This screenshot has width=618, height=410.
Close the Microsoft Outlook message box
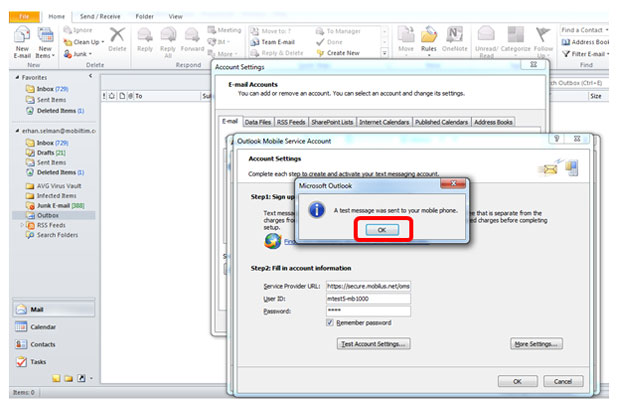(x=453, y=183)
